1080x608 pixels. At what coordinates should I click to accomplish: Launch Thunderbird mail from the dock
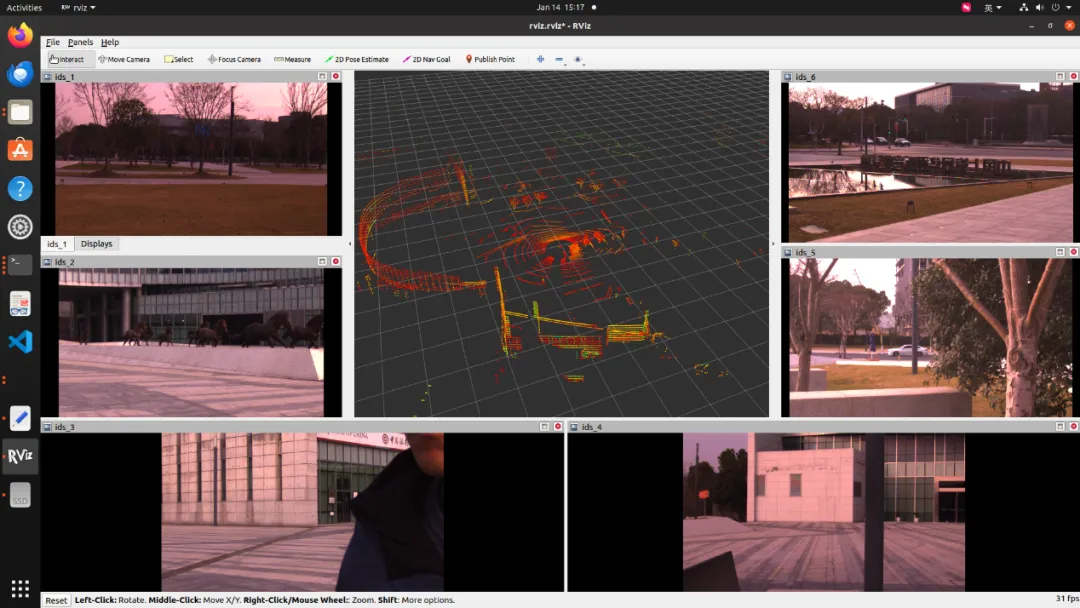20,74
